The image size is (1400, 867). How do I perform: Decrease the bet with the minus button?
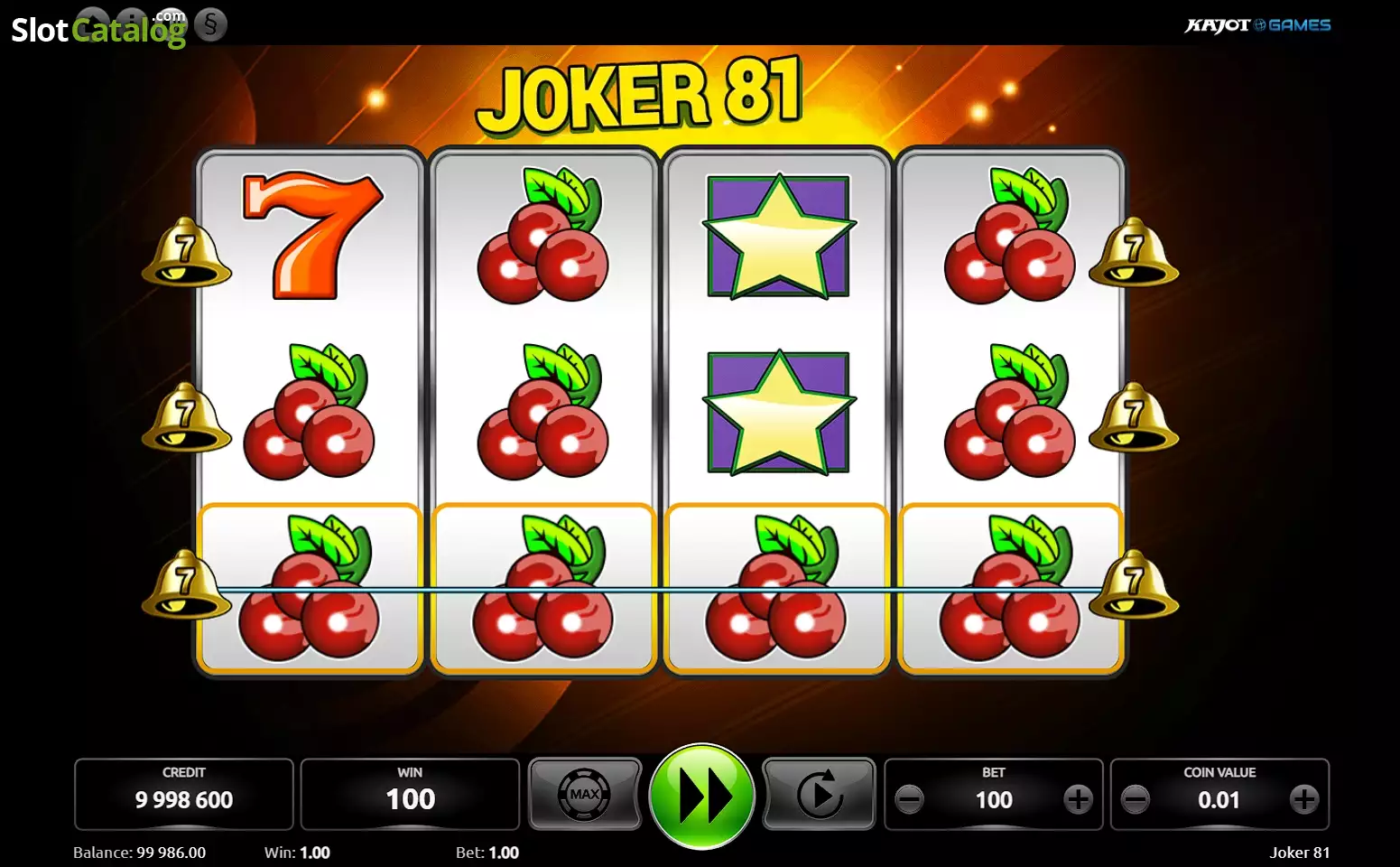point(909,799)
